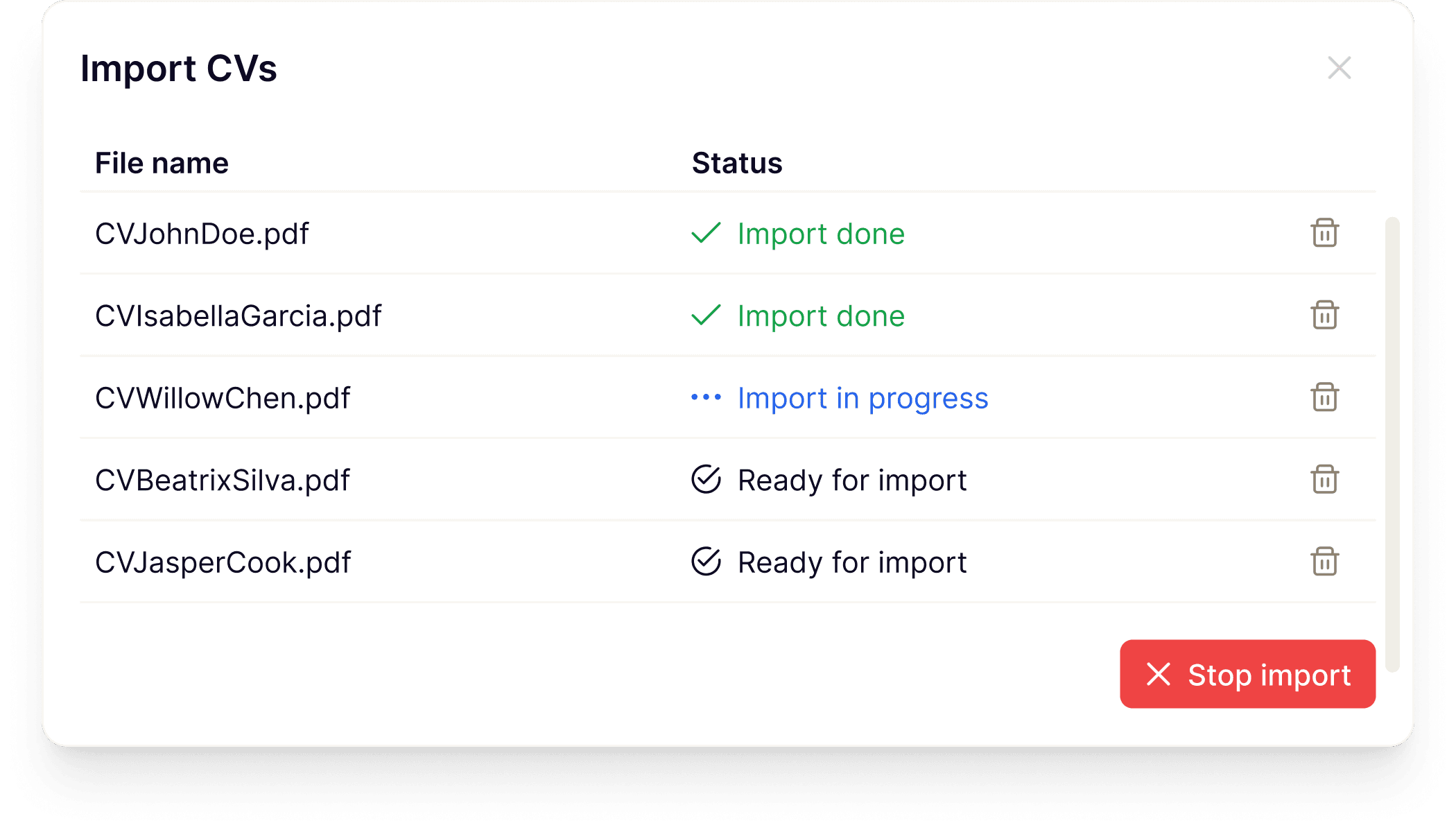
Task: Dismiss the dialog with the X
Action: pyautogui.click(x=1340, y=68)
